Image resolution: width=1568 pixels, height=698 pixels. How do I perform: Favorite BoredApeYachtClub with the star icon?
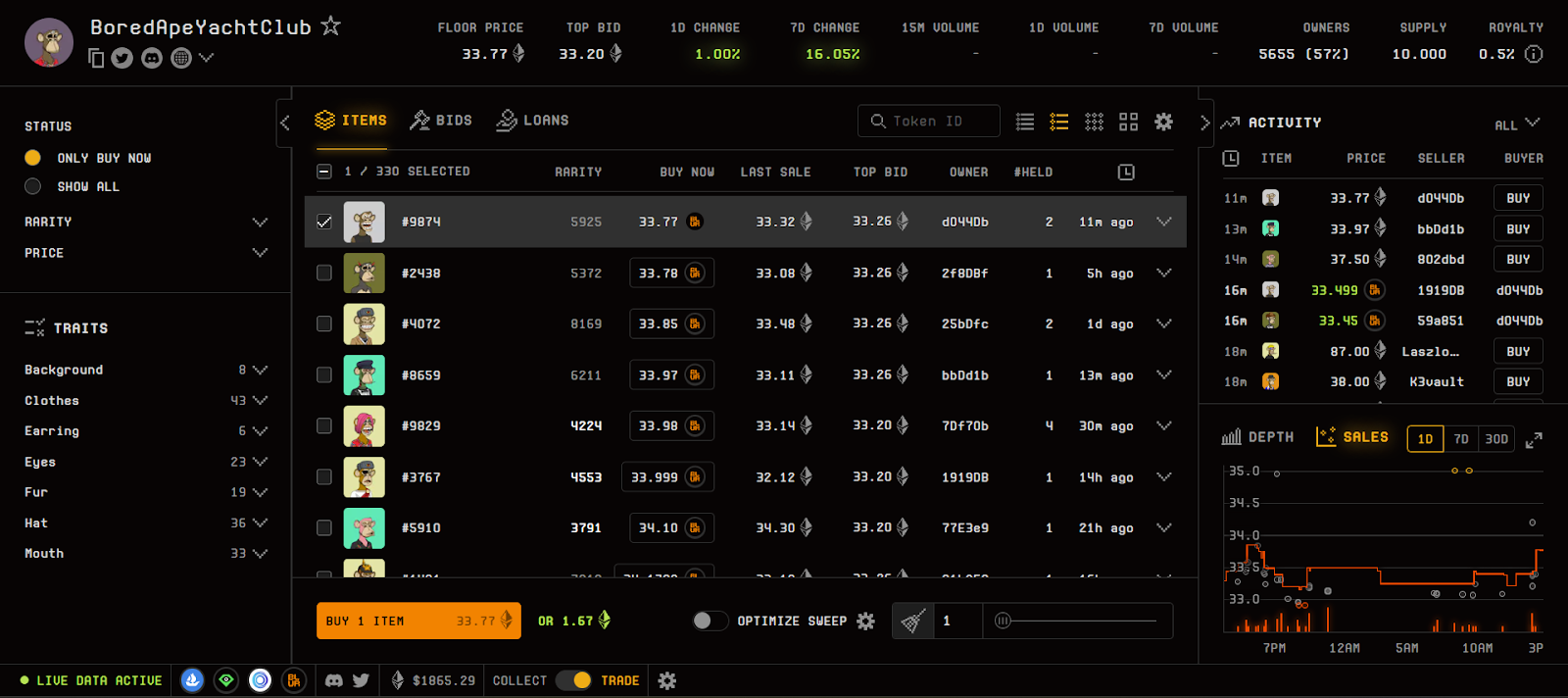point(331,25)
